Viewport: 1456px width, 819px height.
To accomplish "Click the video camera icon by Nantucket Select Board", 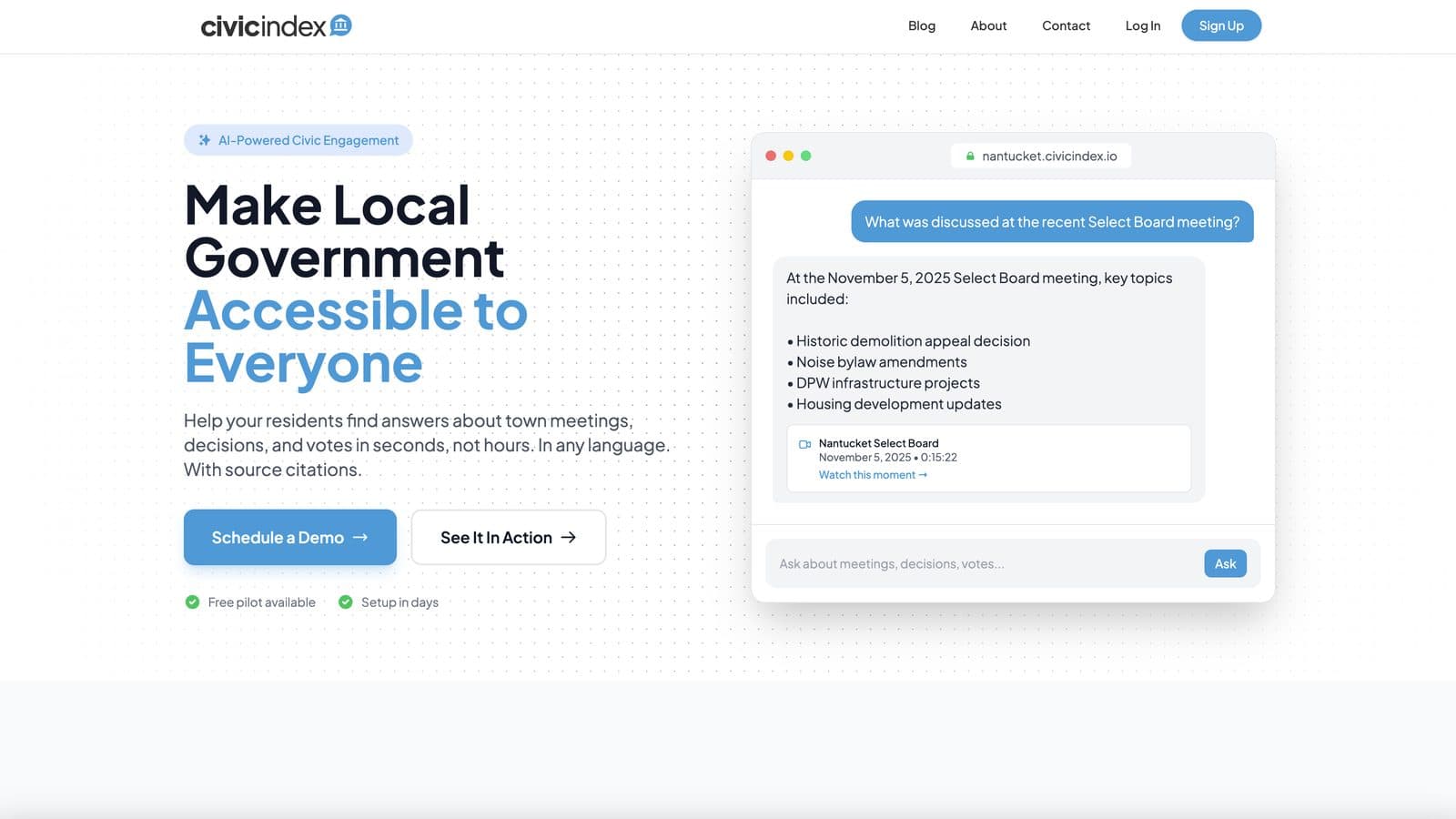I will [804, 444].
